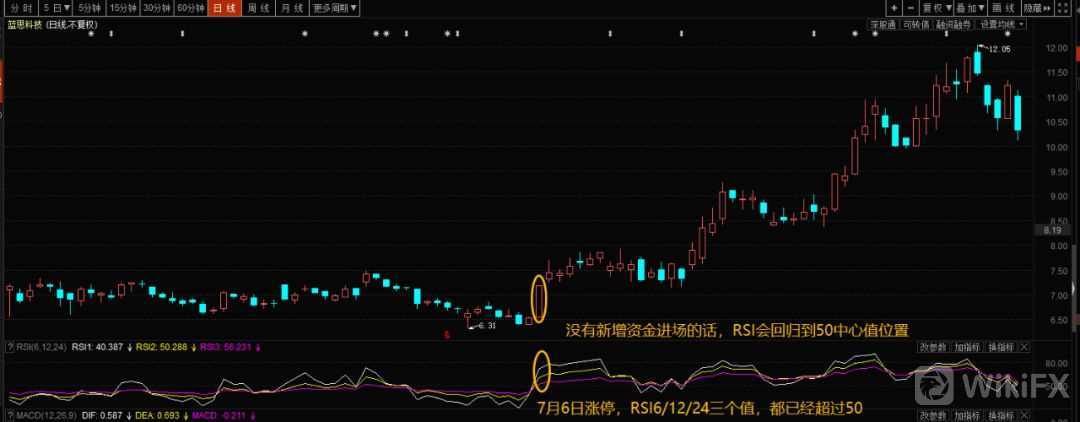
Task: Click 隐藏 to hide side panel
Action: (x=1037, y=8)
